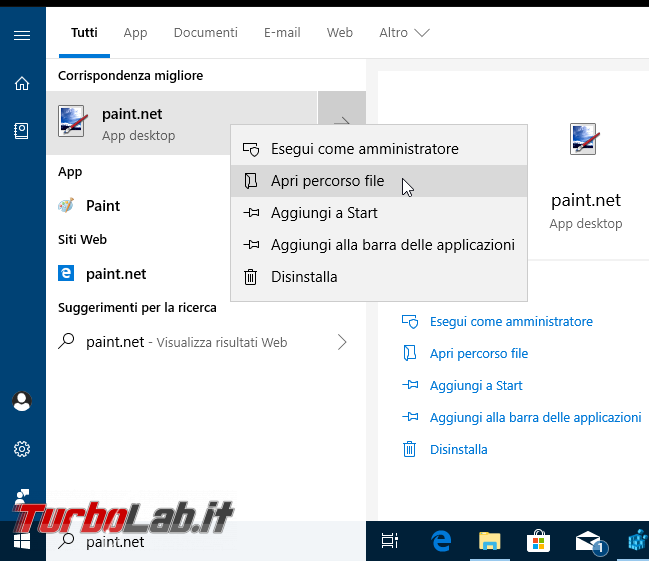Switch to the E-mail tab

pos(282,33)
